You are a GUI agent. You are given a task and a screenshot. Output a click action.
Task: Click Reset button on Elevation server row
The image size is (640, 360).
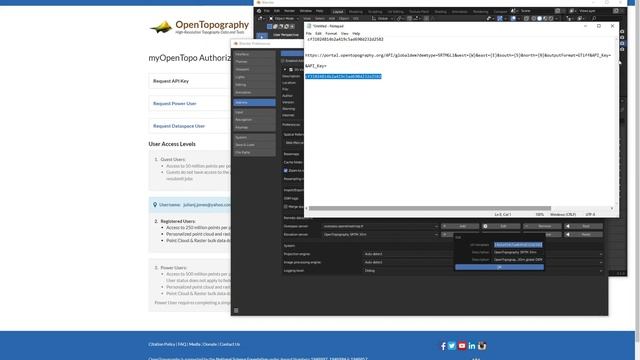pos(583,235)
